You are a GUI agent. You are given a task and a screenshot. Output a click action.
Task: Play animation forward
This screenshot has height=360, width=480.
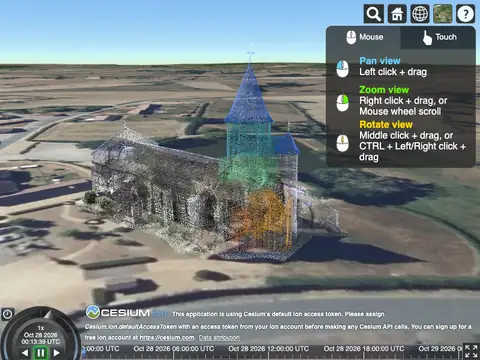tap(56, 353)
